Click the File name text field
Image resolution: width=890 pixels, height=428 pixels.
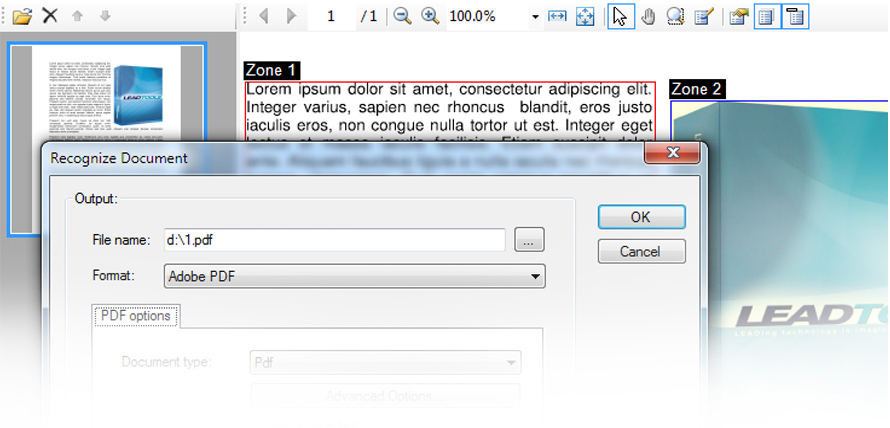(x=335, y=240)
